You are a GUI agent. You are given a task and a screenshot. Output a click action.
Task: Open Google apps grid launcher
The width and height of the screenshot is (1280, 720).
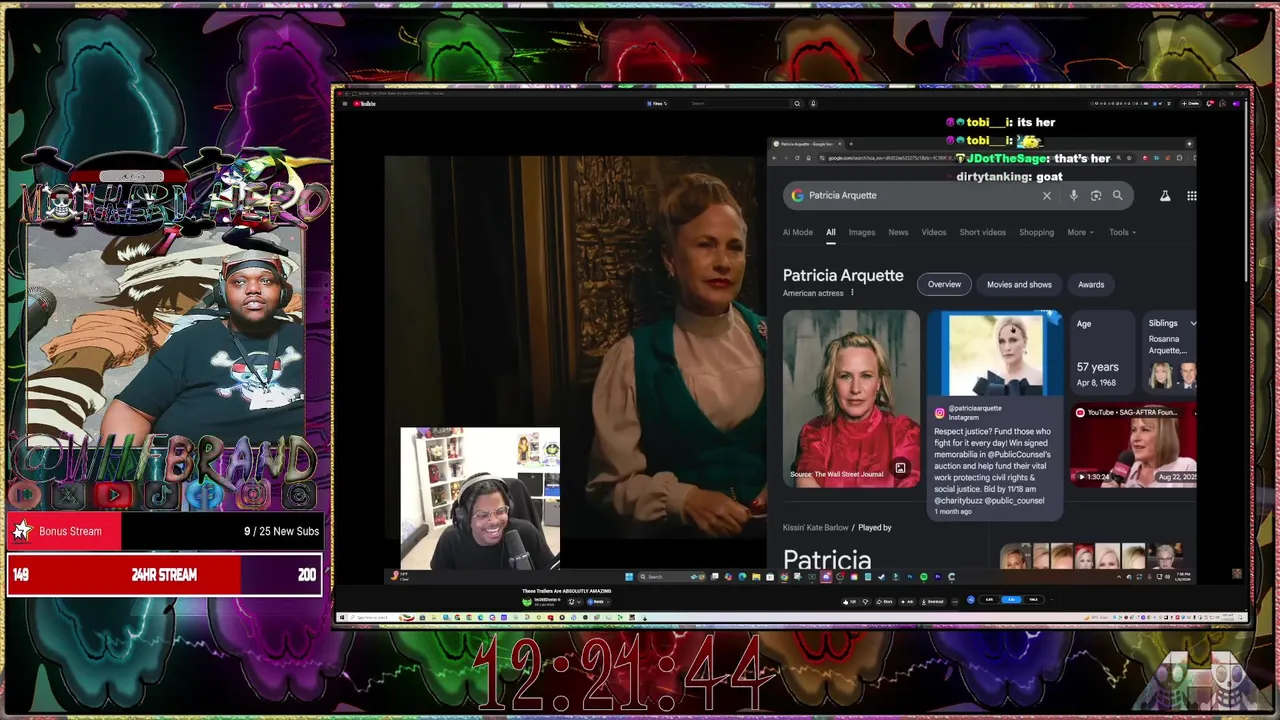click(1192, 196)
